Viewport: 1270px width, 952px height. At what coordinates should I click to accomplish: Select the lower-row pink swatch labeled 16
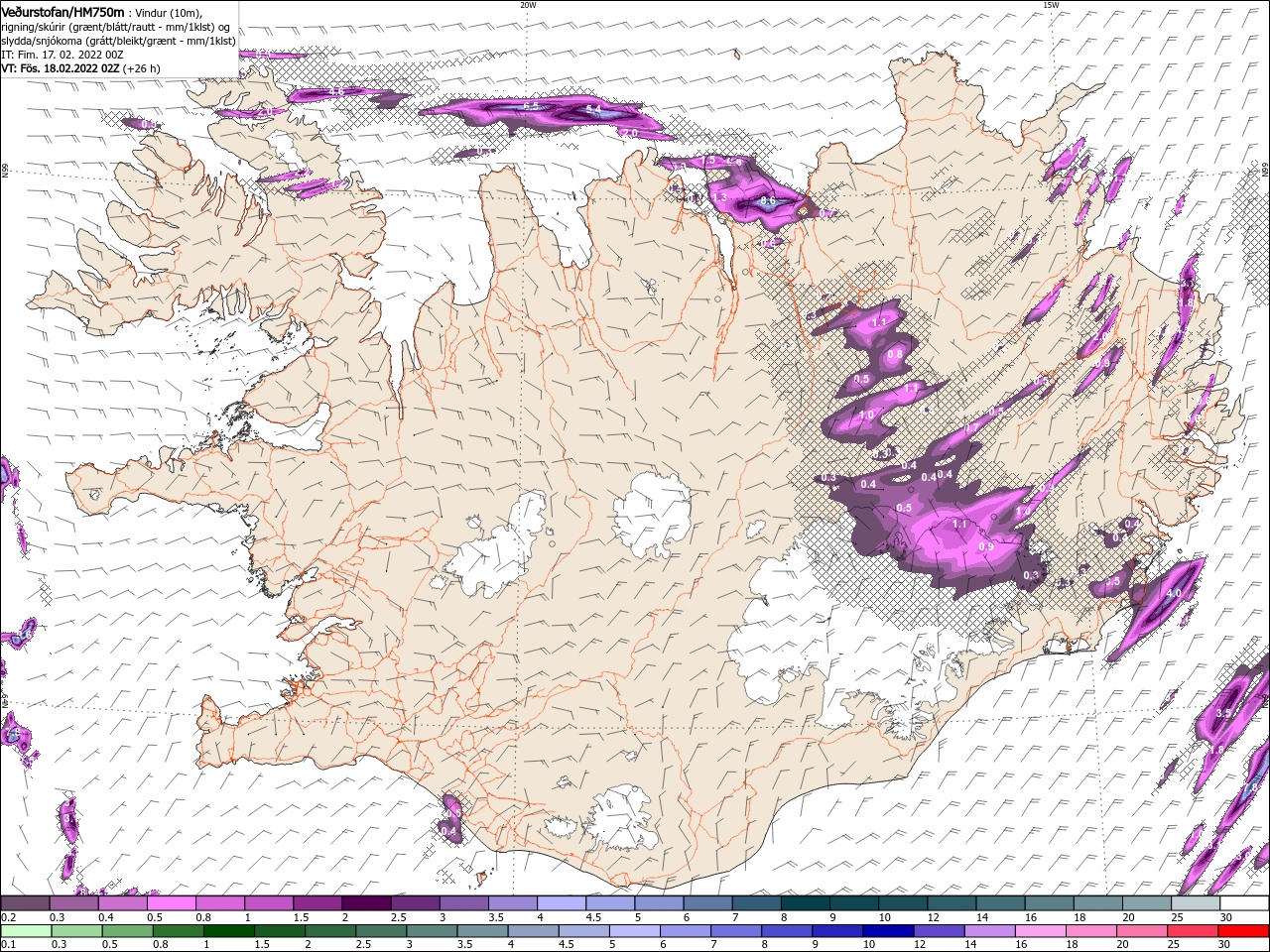pyautogui.click(x=1040, y=931)
